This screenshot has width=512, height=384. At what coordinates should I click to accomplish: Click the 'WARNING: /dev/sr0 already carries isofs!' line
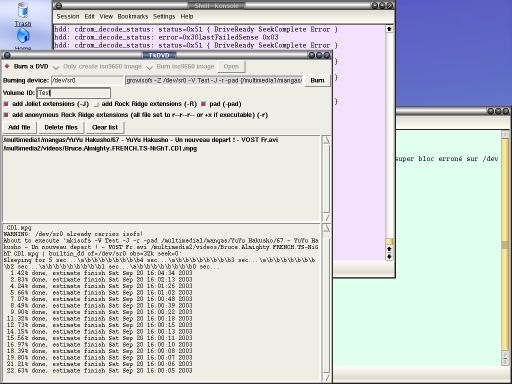tap(73, 234)
